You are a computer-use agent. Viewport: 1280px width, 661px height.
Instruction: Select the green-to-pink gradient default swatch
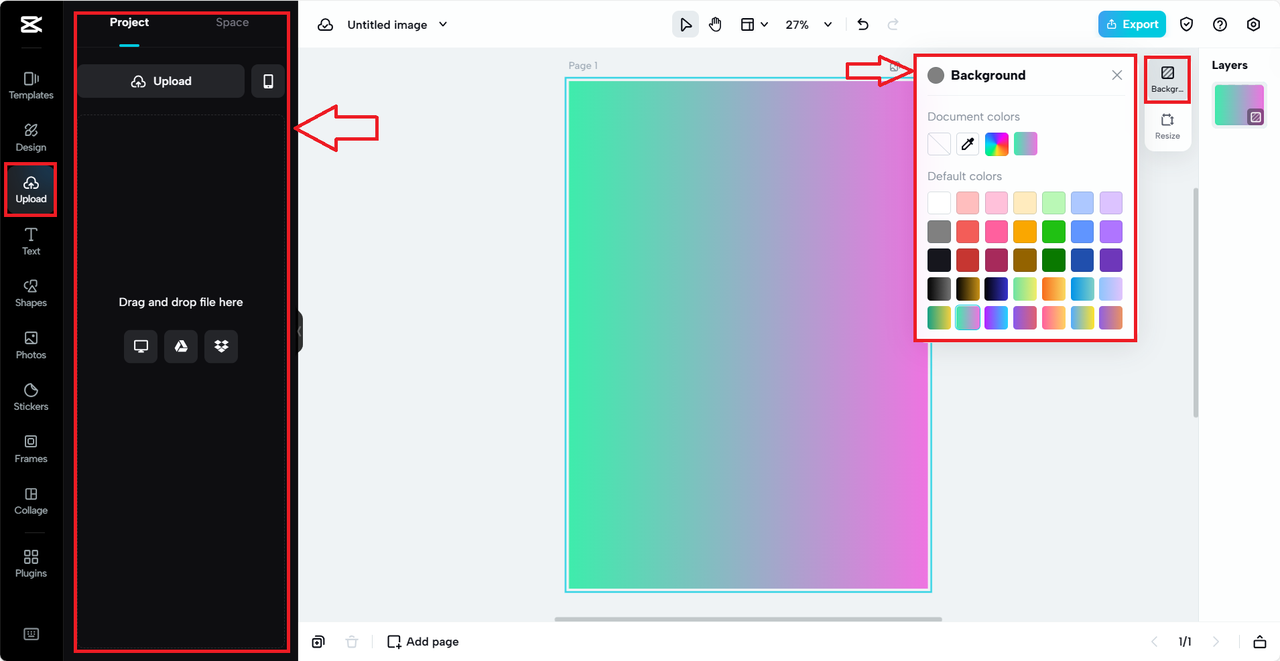(x=968, y=318)
